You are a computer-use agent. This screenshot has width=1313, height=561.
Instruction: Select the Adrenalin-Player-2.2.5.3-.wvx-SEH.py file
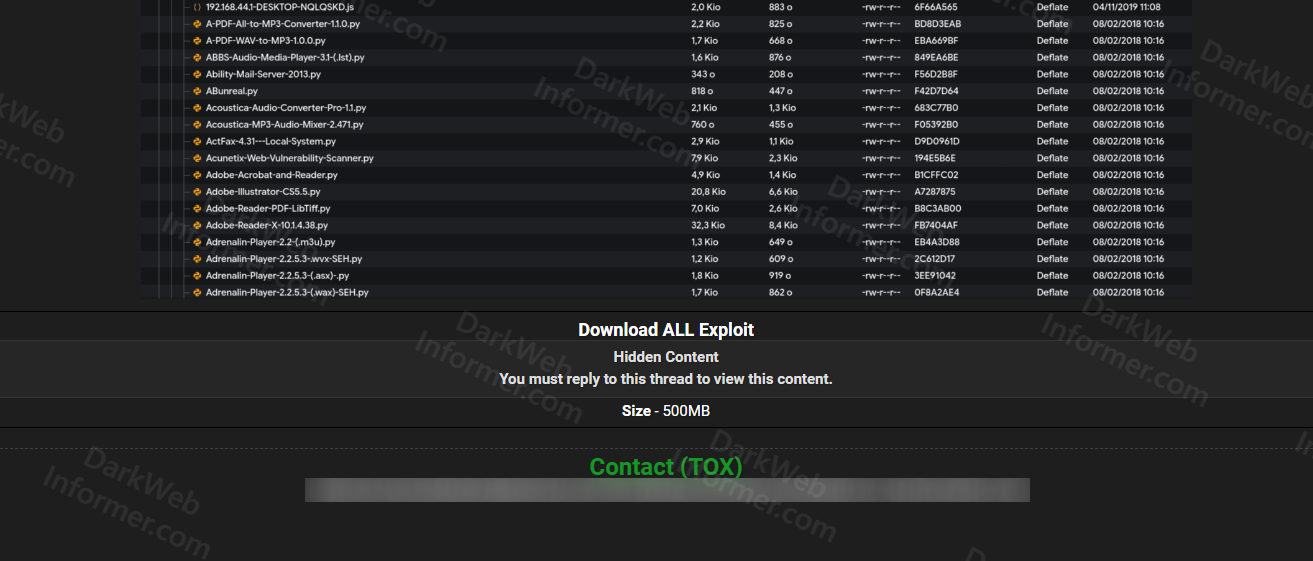tap(284, 259)
